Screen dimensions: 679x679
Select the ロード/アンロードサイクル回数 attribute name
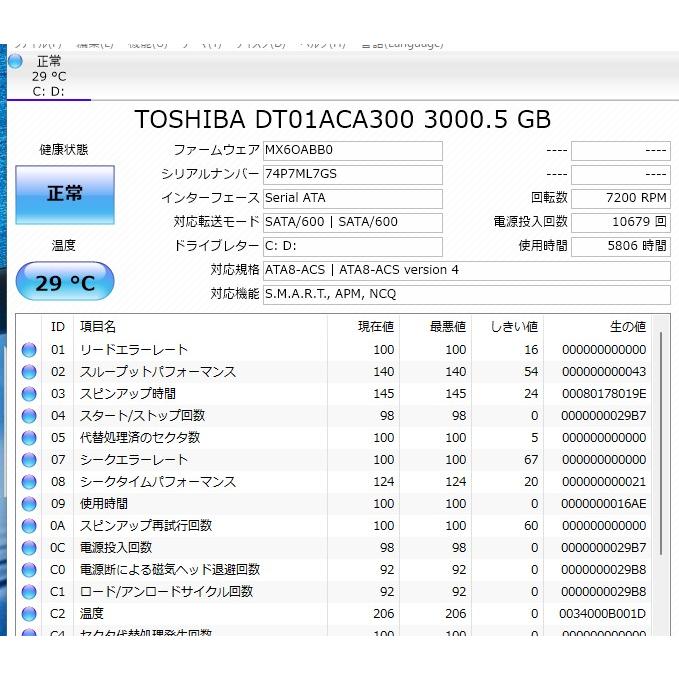click(x=166, y=592)
